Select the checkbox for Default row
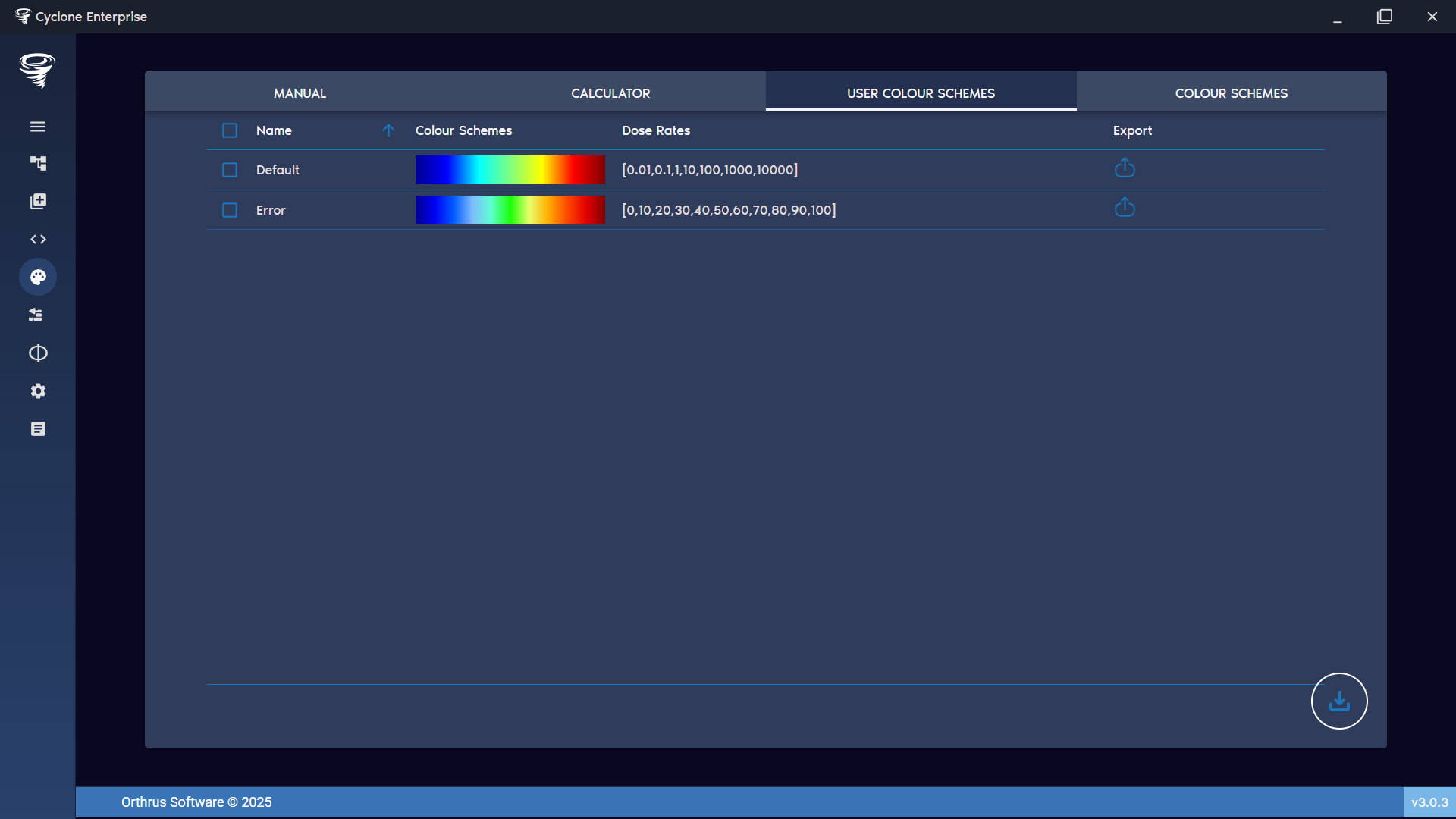 (230, 170)
